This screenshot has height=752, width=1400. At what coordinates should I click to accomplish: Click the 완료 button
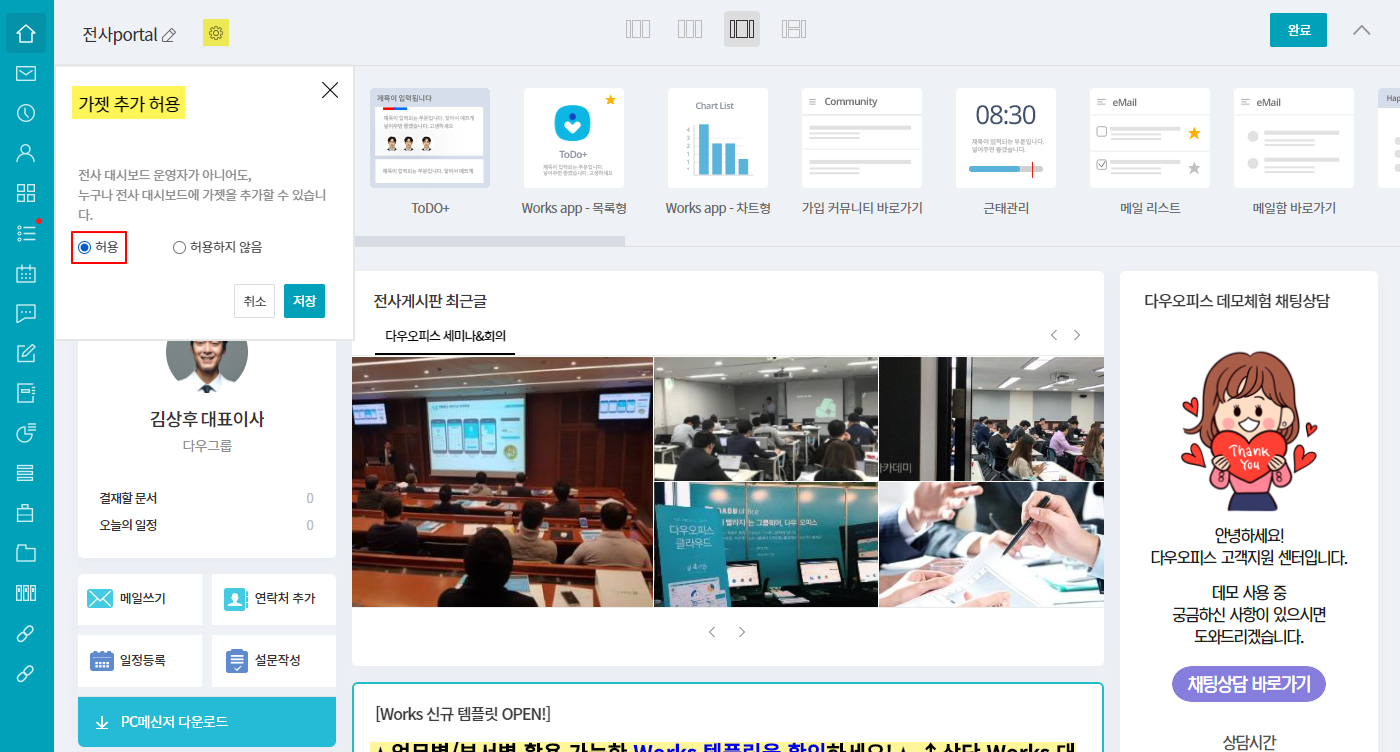pyautogui.click(x=1298, y=30)
